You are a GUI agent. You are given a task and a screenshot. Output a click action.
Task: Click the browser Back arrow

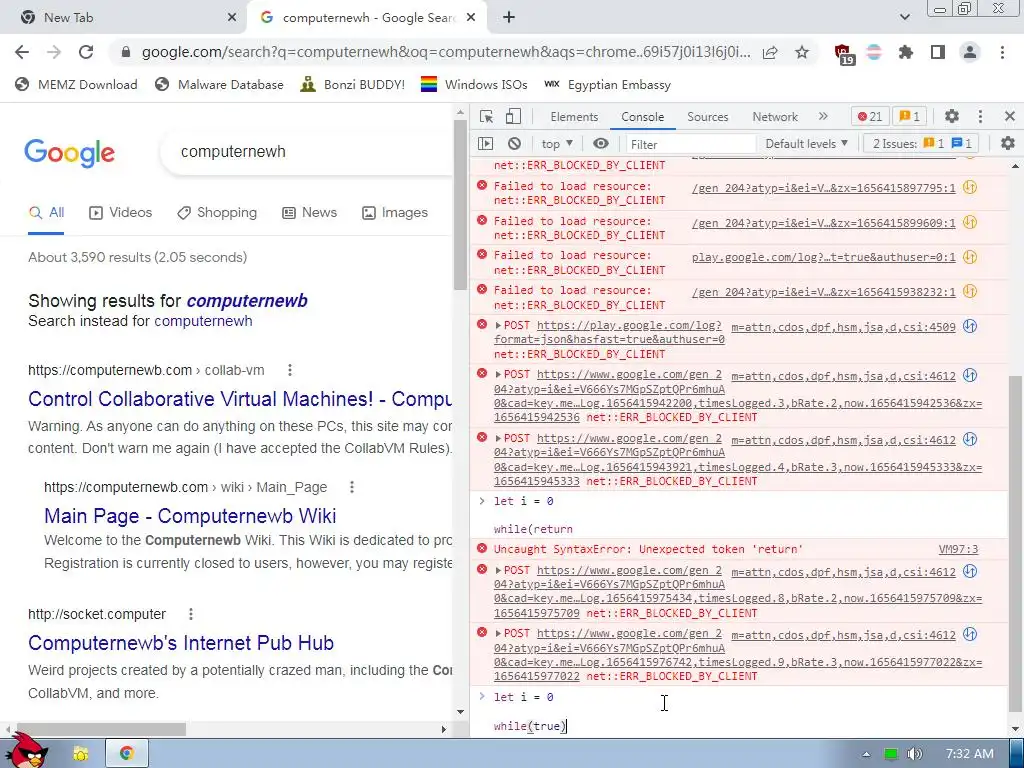coord(22,52)
